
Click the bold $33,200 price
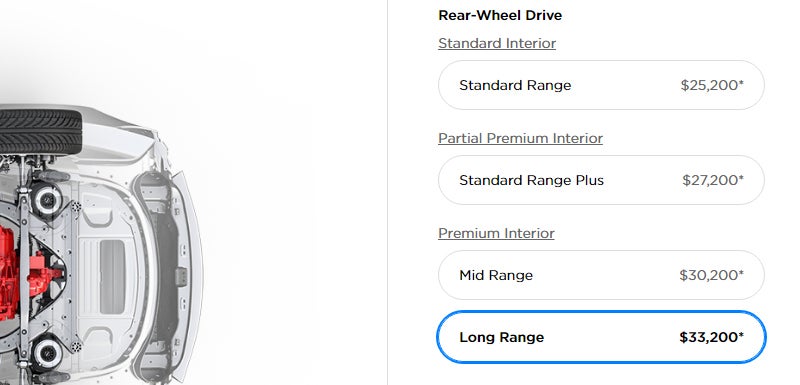pos(711,337)
